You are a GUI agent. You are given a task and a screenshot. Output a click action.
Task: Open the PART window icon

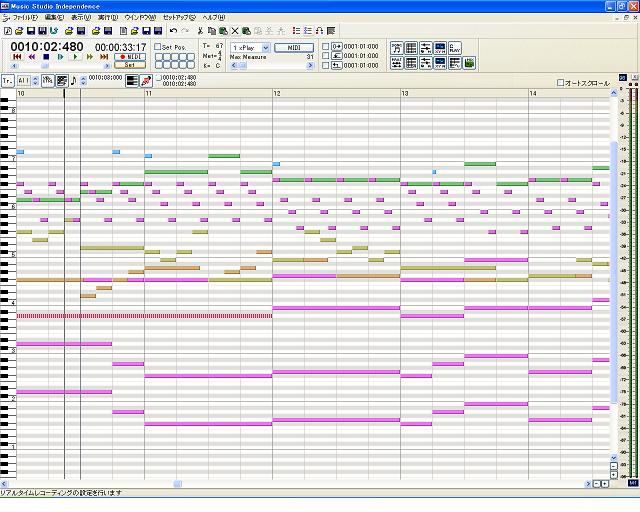(x=397, y=63)
